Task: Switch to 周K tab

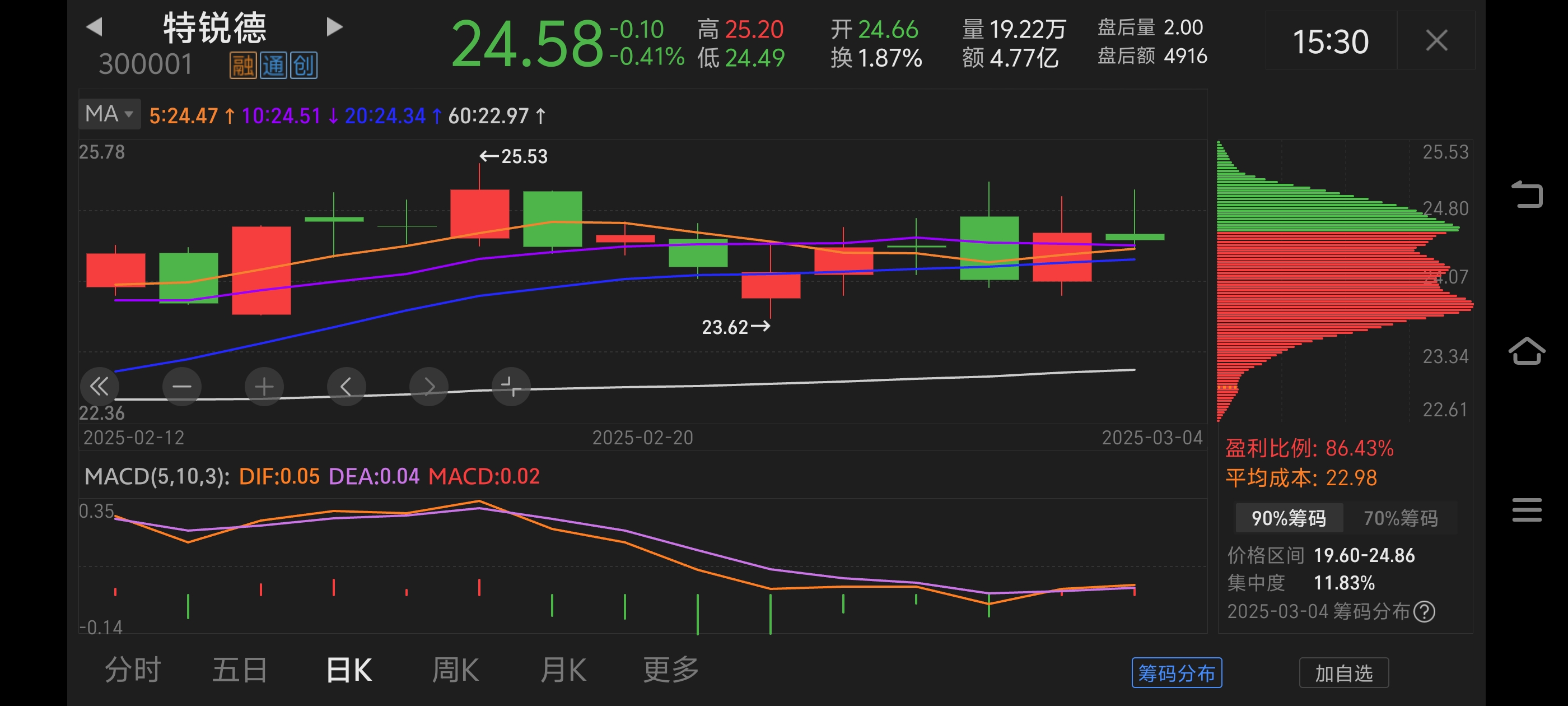Action: [x=455, y=670]
